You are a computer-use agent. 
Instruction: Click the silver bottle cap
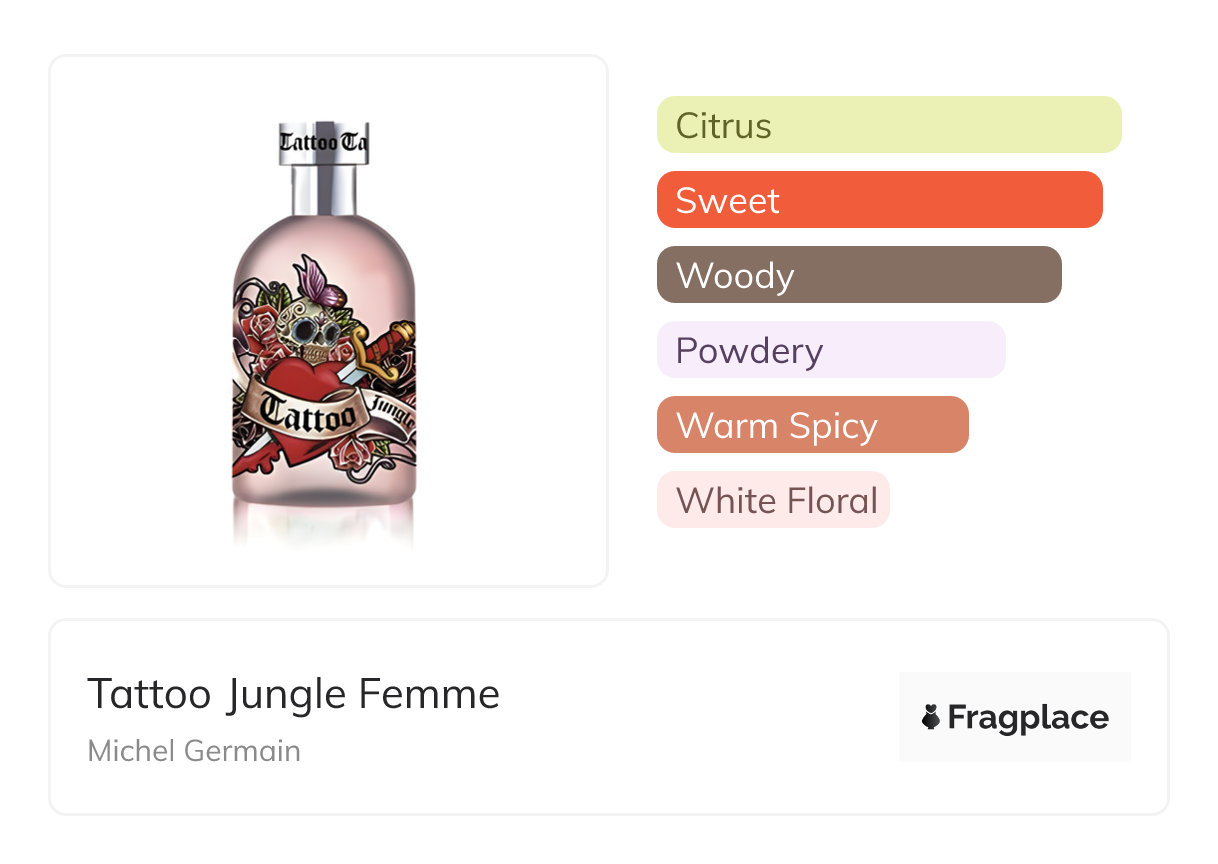(x=324, y=185)
